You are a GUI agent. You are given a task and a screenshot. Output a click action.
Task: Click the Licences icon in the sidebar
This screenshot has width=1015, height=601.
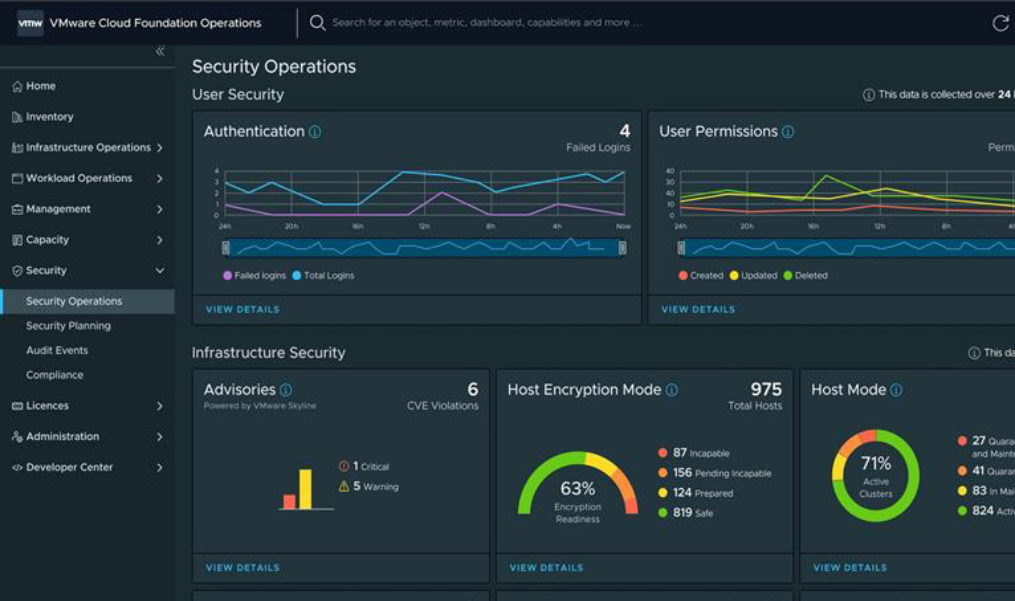(17, 406)
